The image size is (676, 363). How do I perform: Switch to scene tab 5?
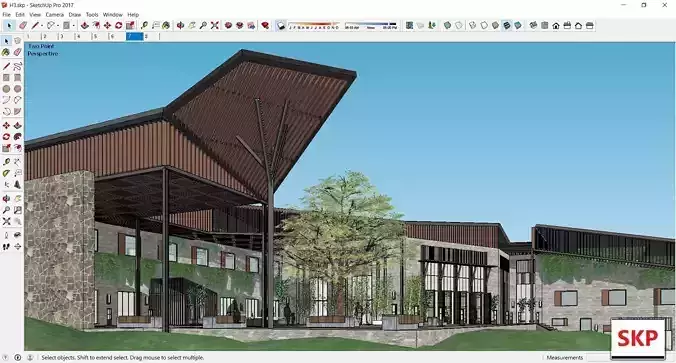(x=100, y=37)
